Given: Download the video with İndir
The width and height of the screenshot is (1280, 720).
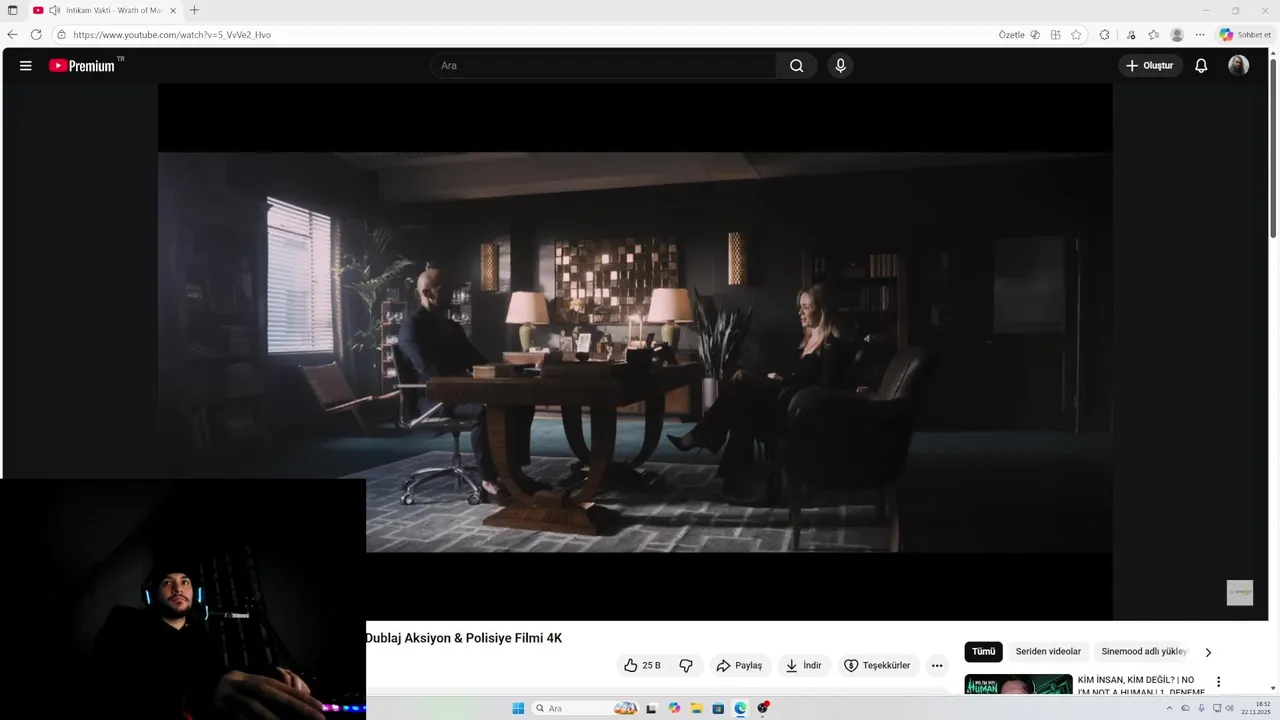Looking at the screenshot, I should click(x=803, y=666).
